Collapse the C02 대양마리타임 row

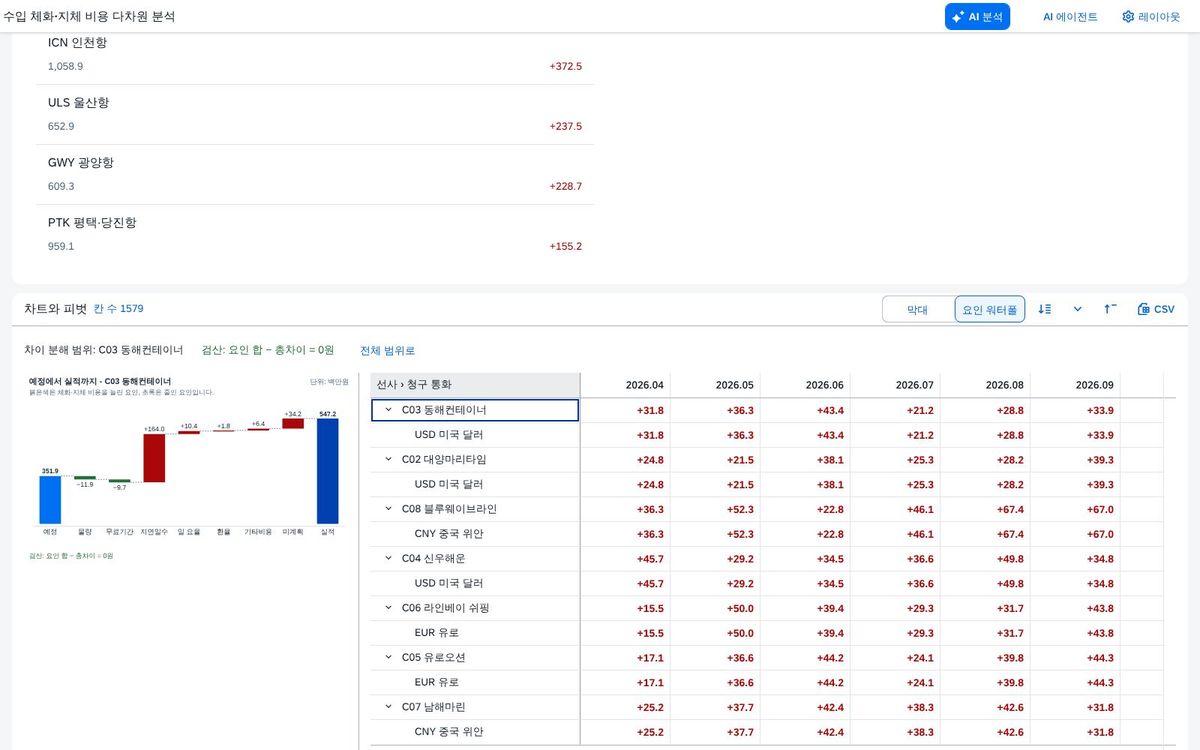pos(388,459)
